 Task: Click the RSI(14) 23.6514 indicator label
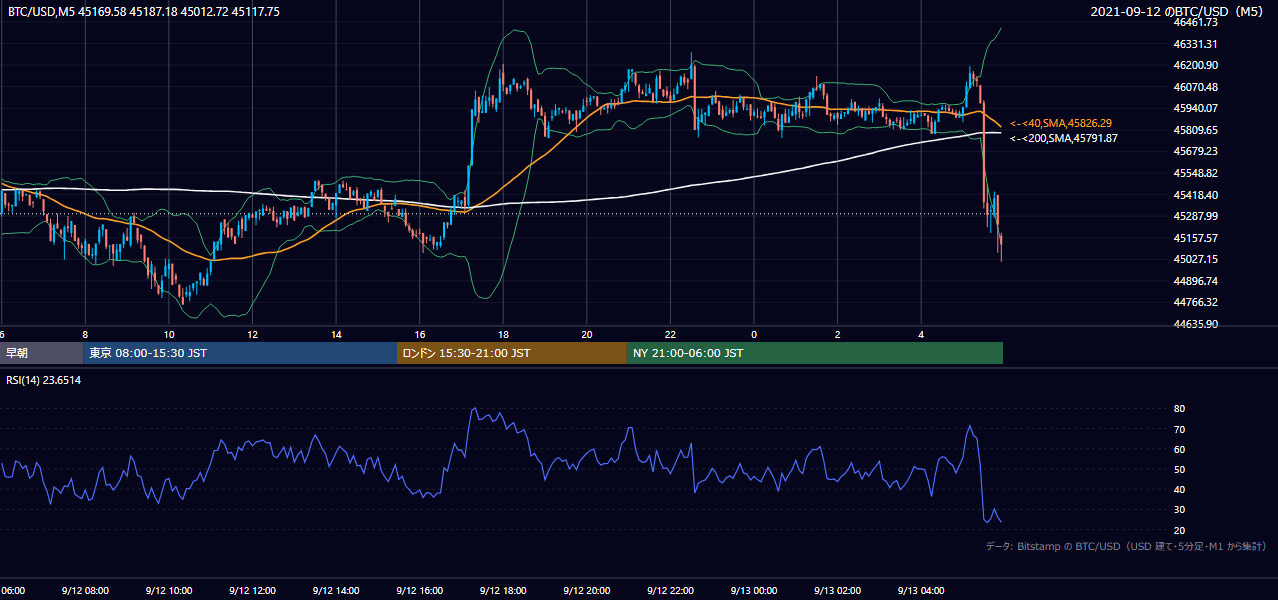point(44,380)
